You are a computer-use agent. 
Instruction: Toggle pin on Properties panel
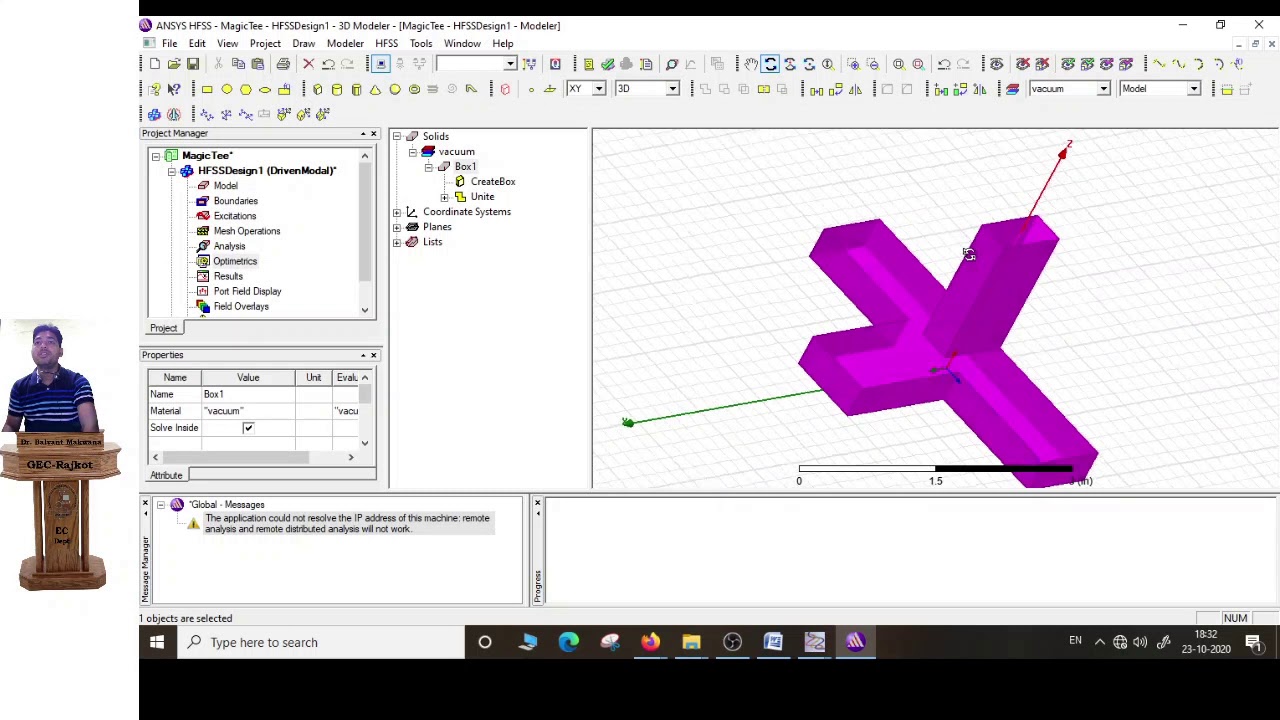[x=363, y=355]
